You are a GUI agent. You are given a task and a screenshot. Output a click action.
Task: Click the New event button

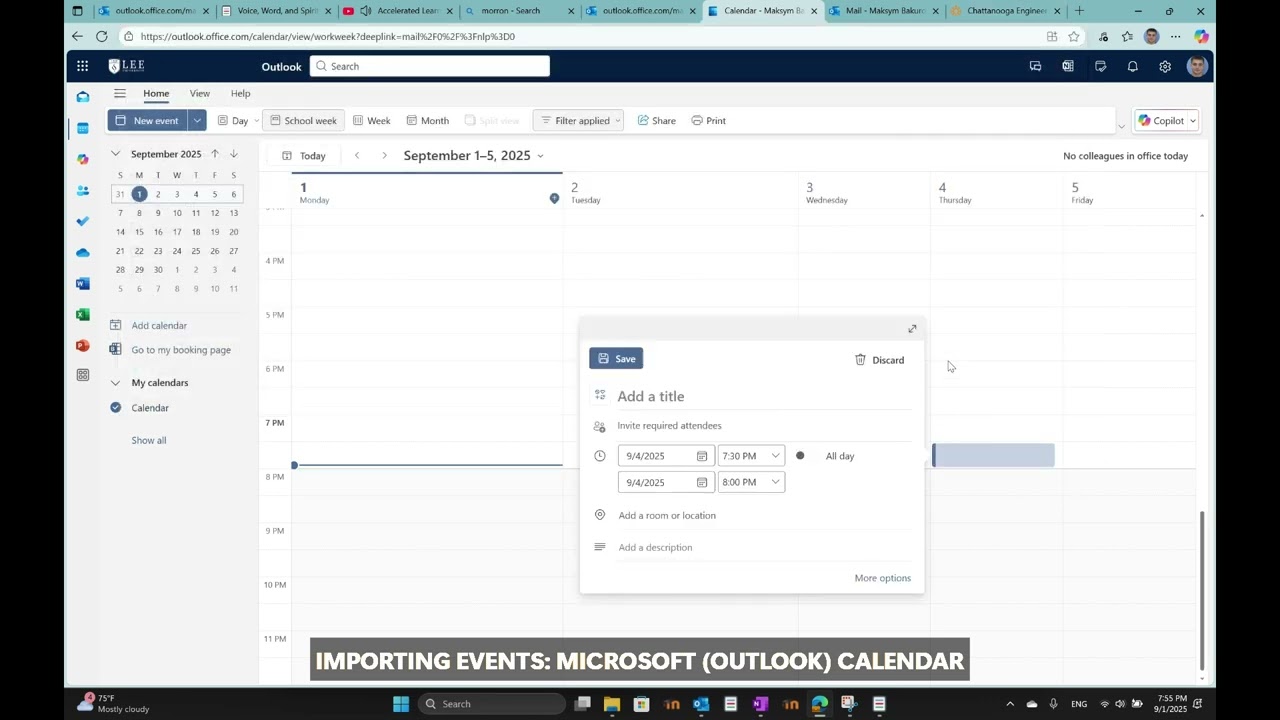tap(147, 120)
